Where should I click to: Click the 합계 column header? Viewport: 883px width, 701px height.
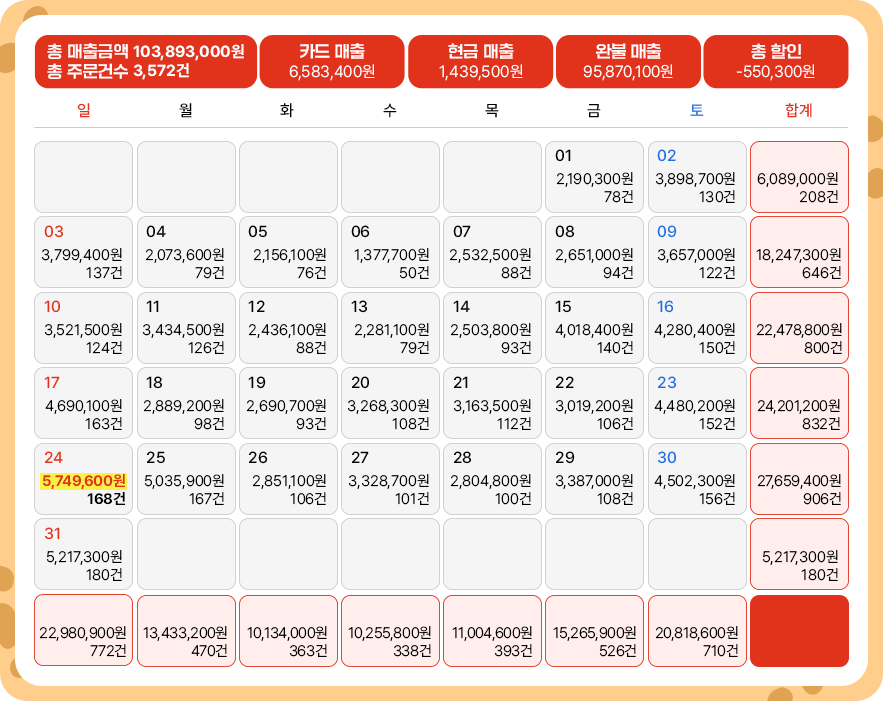point(799,110)
